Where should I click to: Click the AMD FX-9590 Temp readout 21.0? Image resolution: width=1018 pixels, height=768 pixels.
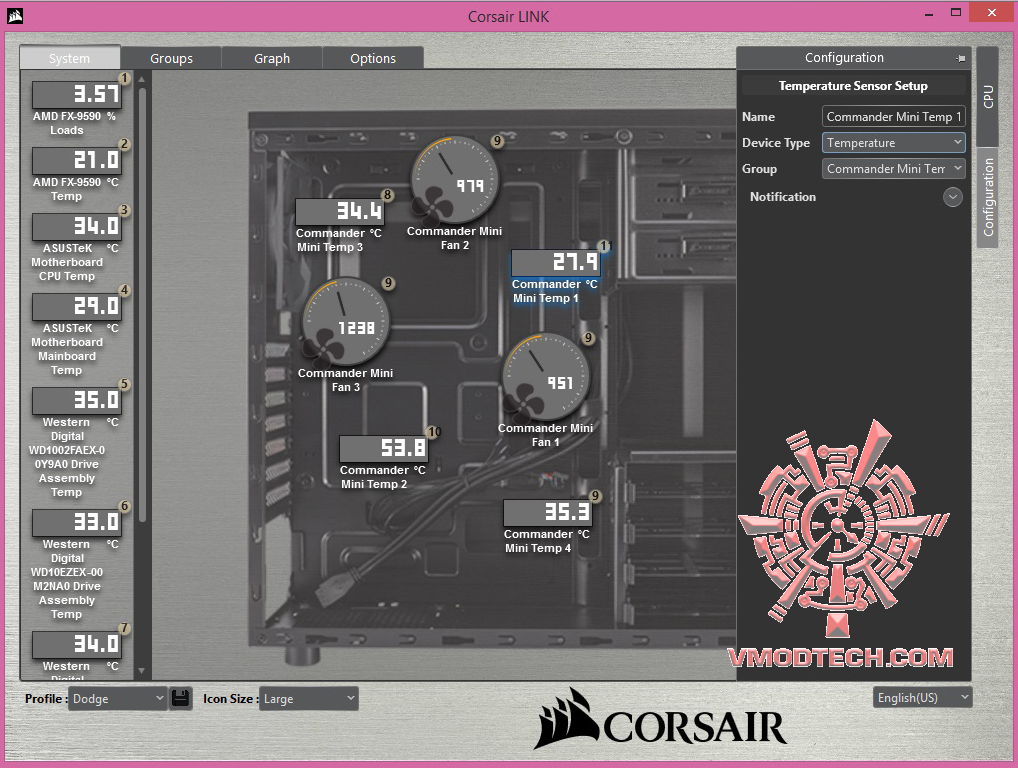(x=77, y=160)
